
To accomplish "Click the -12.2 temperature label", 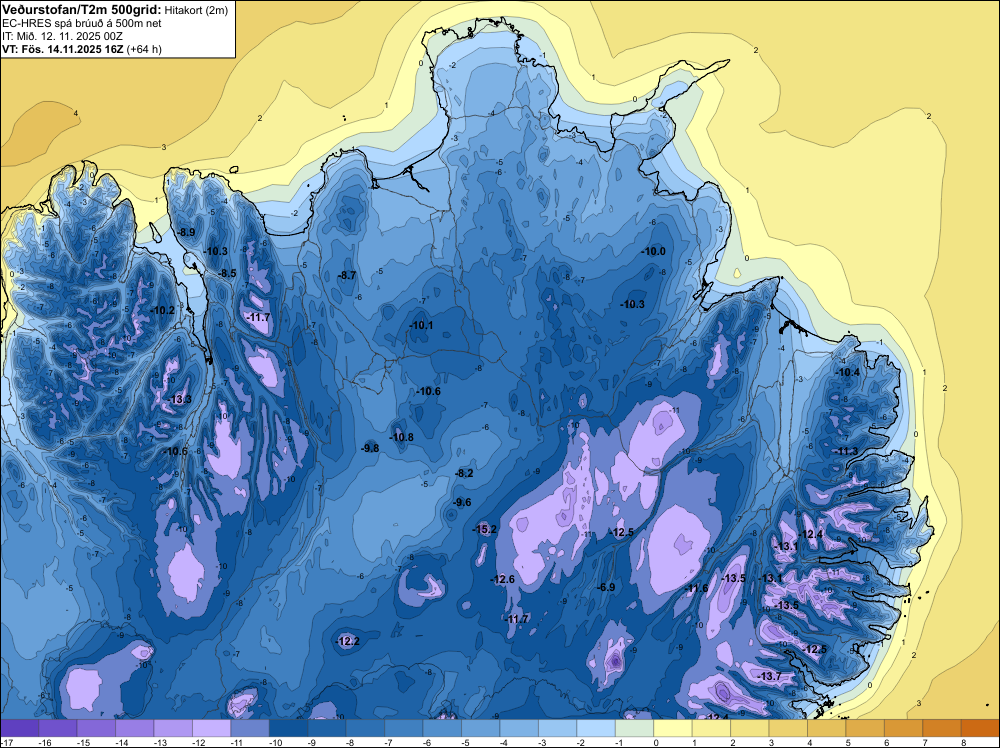I will (348, 641).
